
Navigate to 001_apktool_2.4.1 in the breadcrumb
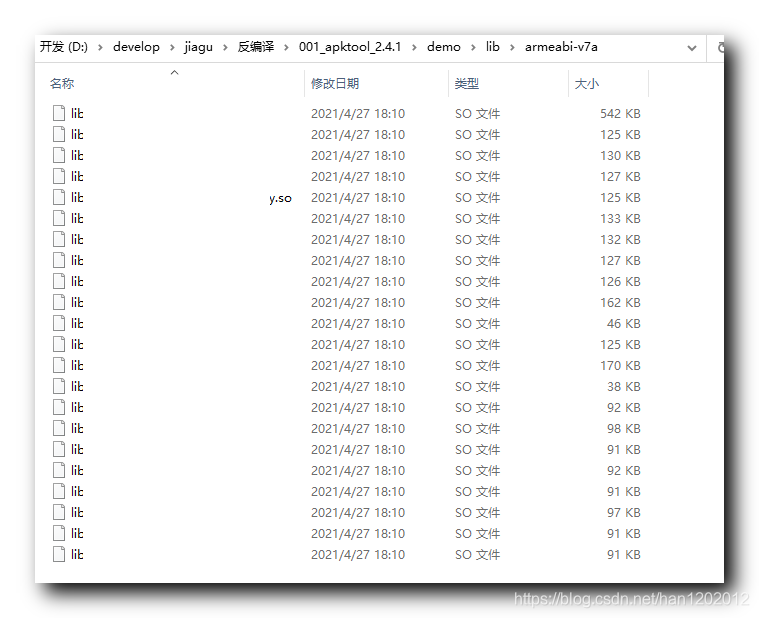[350, 47]
